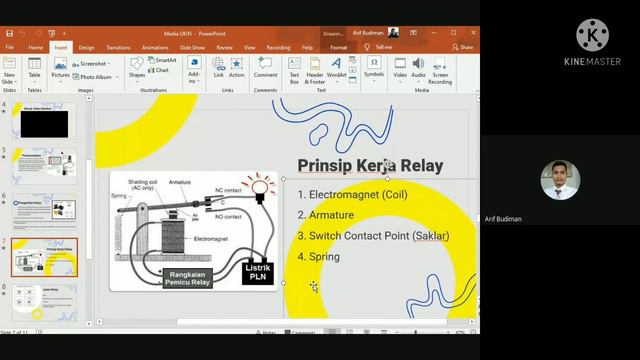
Task: Open the View tab
Action: click(x=249, y=47)
